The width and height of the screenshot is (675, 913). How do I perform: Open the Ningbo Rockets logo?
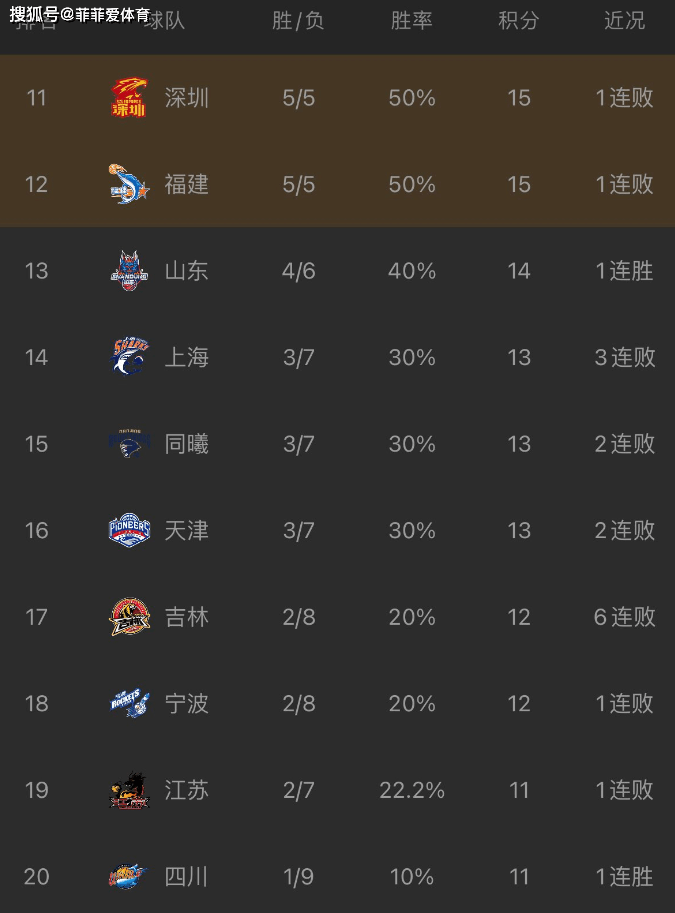click(x=129, y=703)
